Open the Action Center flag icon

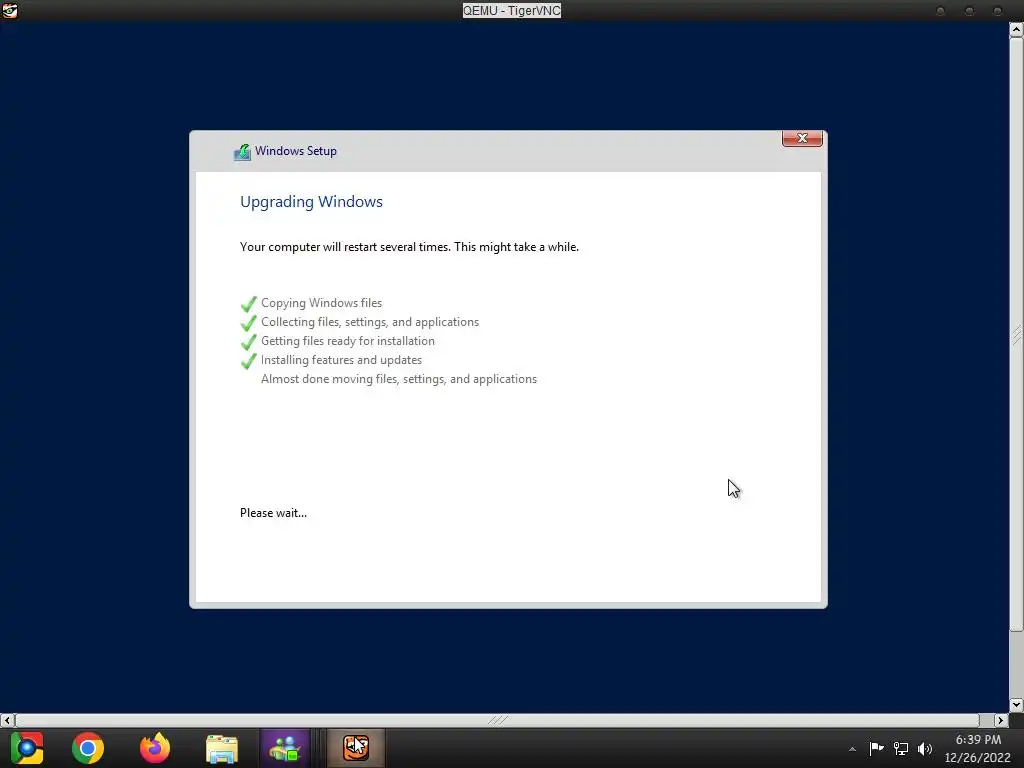(876, 748)
